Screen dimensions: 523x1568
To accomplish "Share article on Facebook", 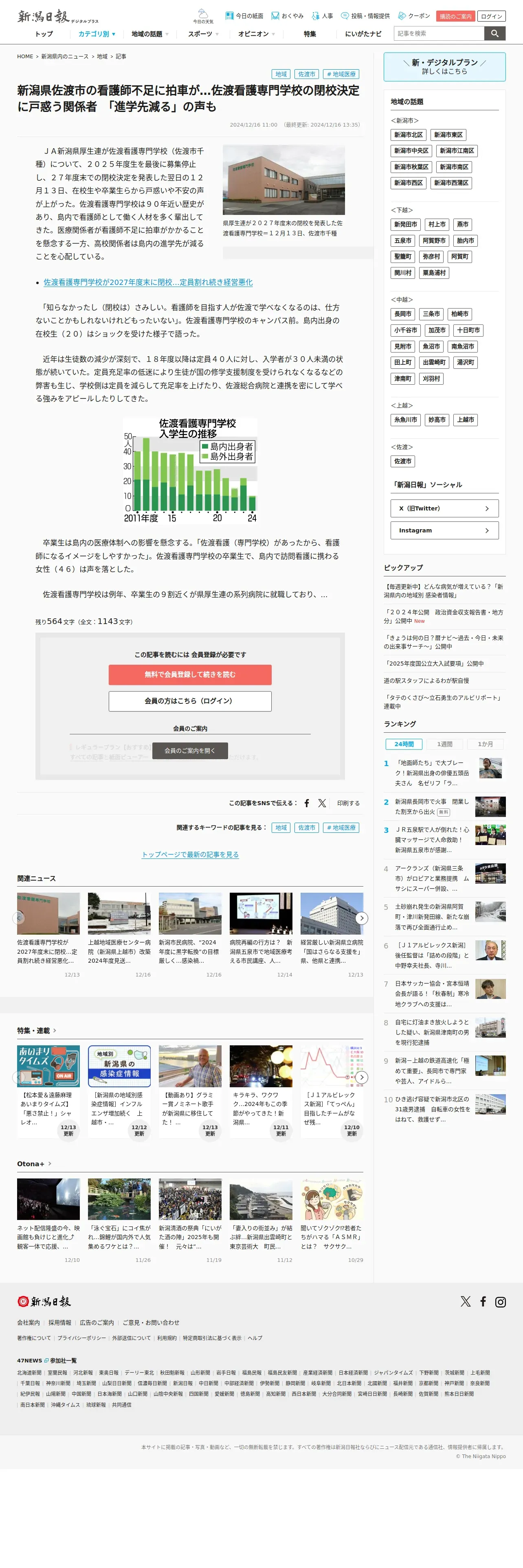I will click(x=307, y=803).
